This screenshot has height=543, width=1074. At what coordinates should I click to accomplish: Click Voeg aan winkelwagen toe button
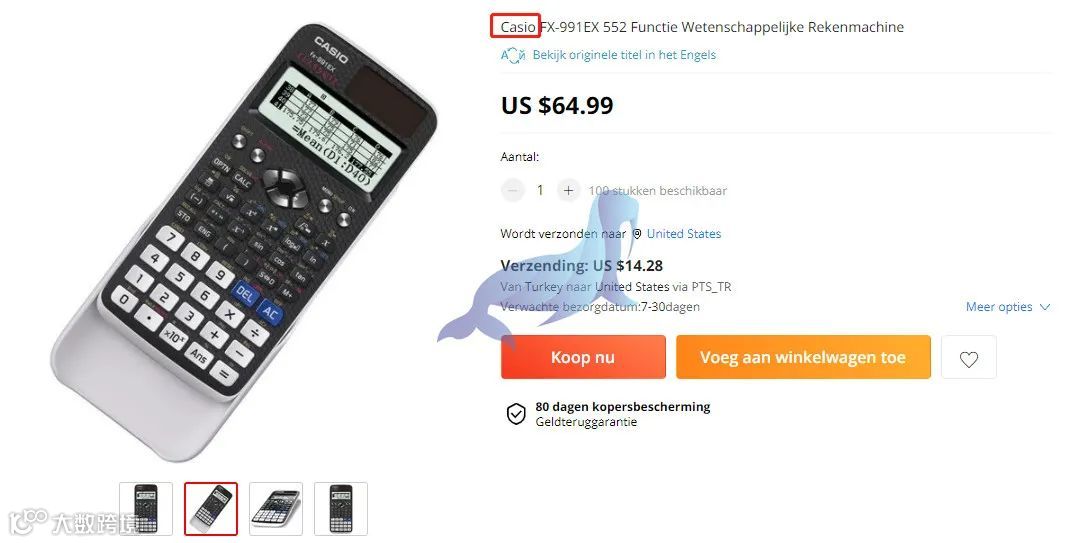tap(803, 357)
